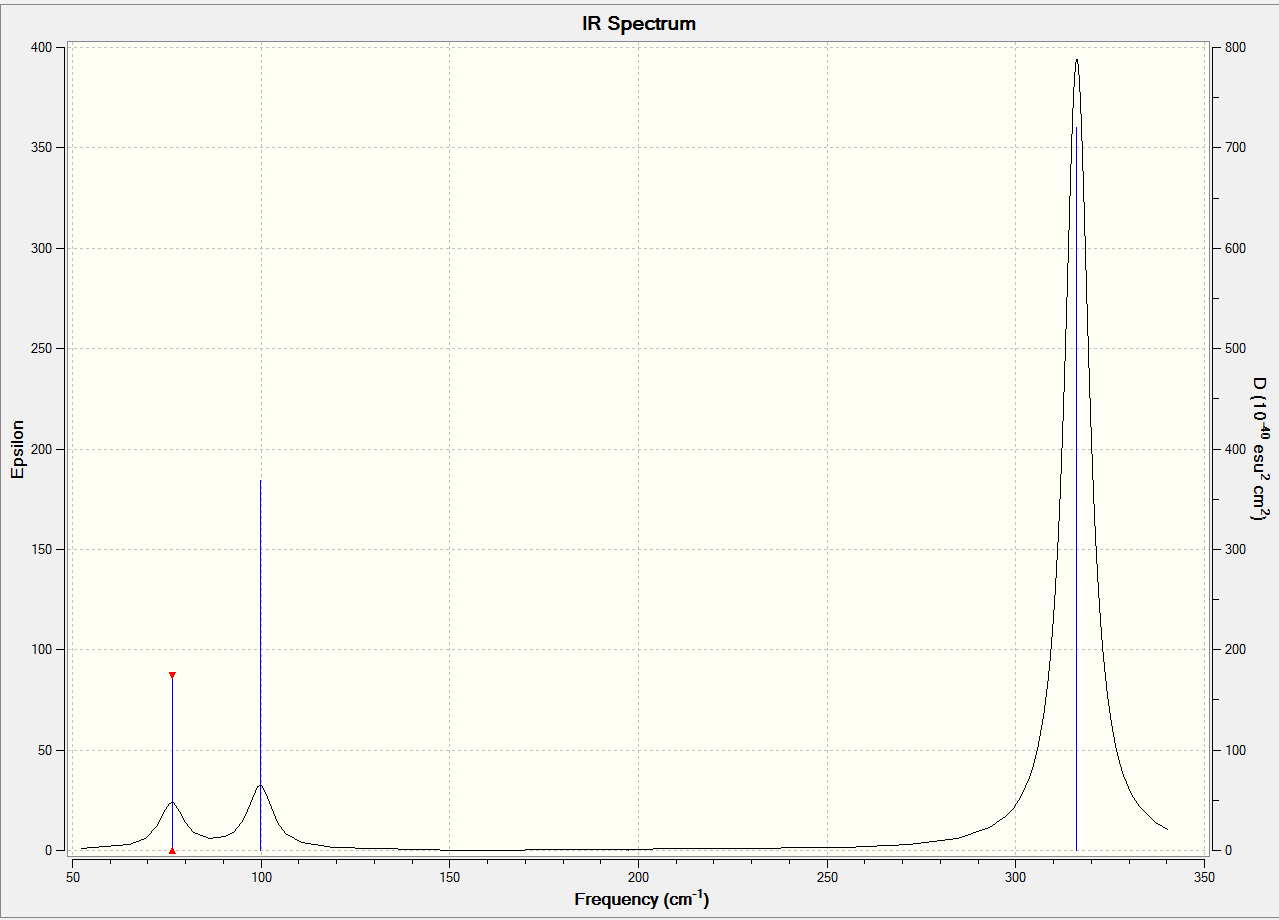Click the 400 tick label on the right D axis
The width and height of the screenshot is (1279, 920).
click(1235, 449)
